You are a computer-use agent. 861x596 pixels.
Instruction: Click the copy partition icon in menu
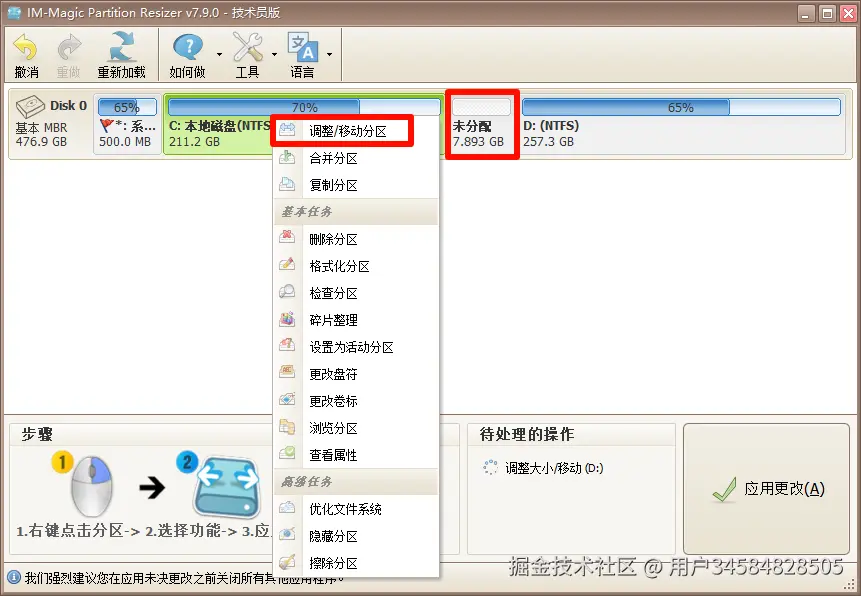[x=287, y=184]
